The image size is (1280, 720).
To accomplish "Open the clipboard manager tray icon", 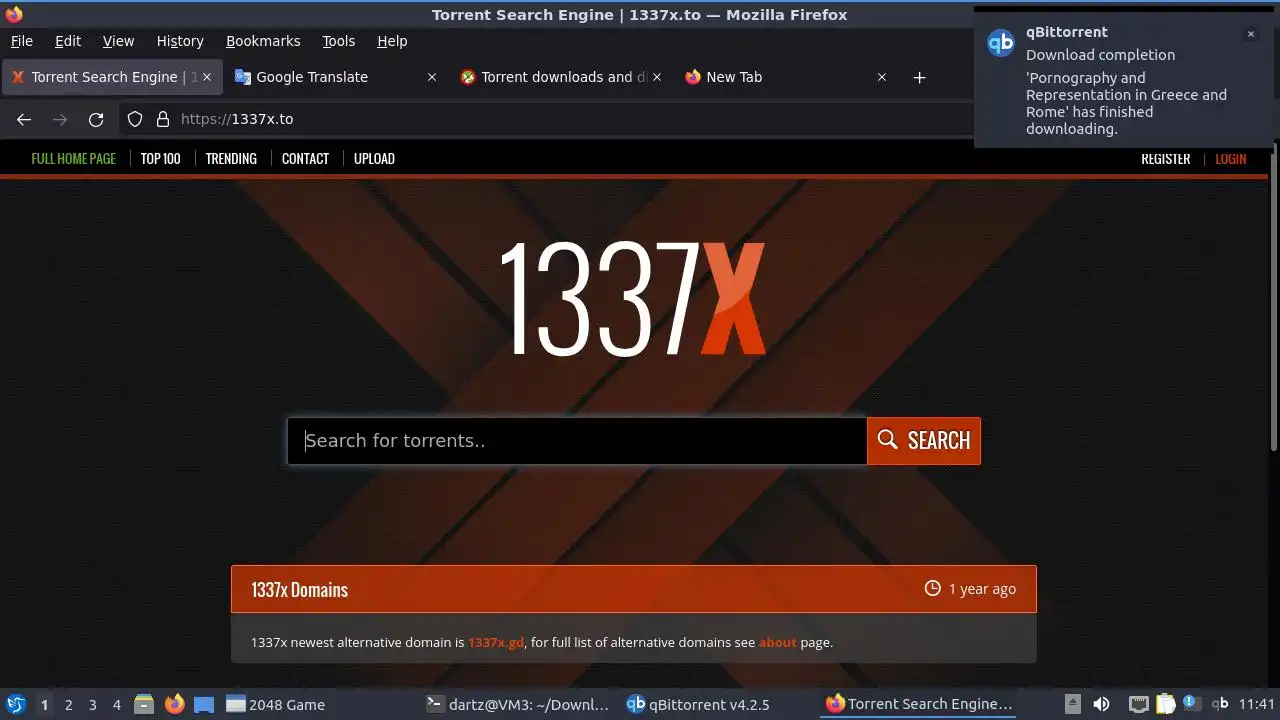I will pos(1165,704).
